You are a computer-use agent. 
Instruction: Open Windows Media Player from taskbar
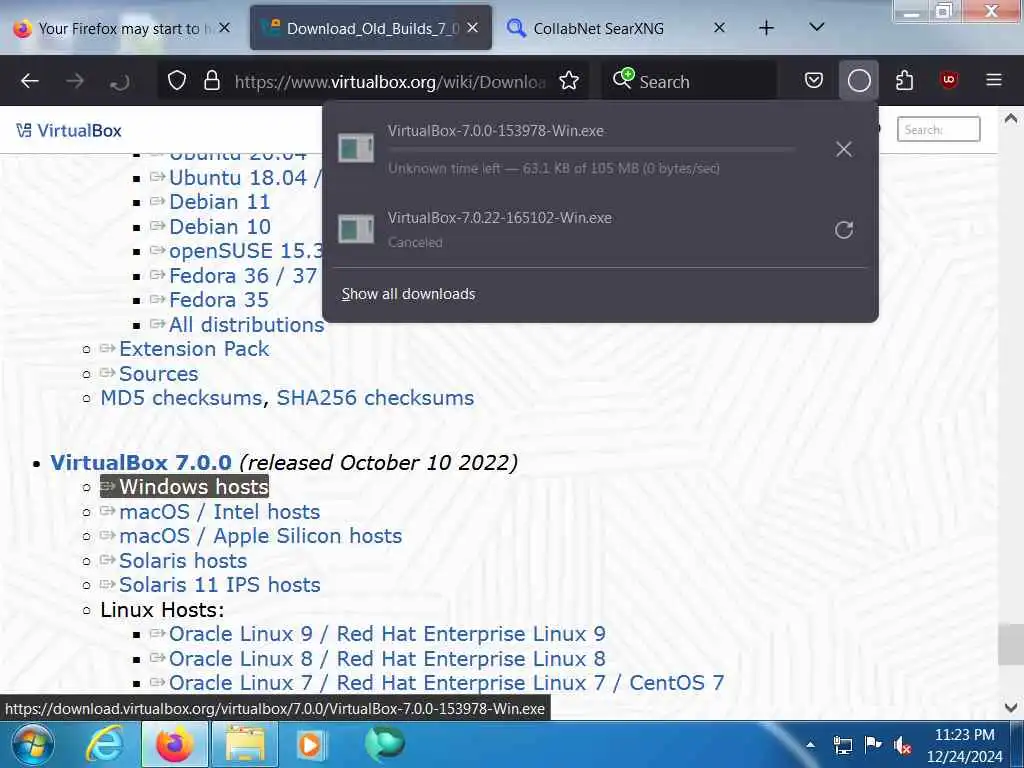pos(312,745)
